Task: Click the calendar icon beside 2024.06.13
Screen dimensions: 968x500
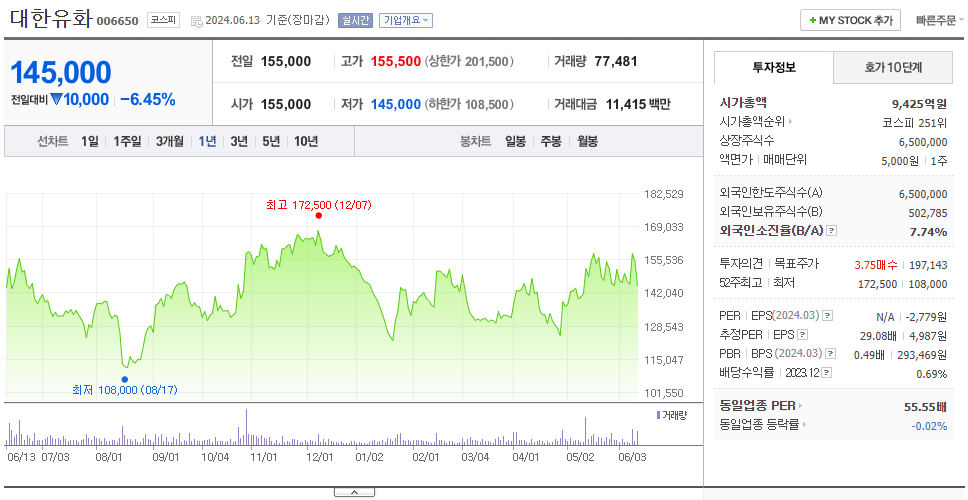Action: pyautogui.click(x=196, y=21)
